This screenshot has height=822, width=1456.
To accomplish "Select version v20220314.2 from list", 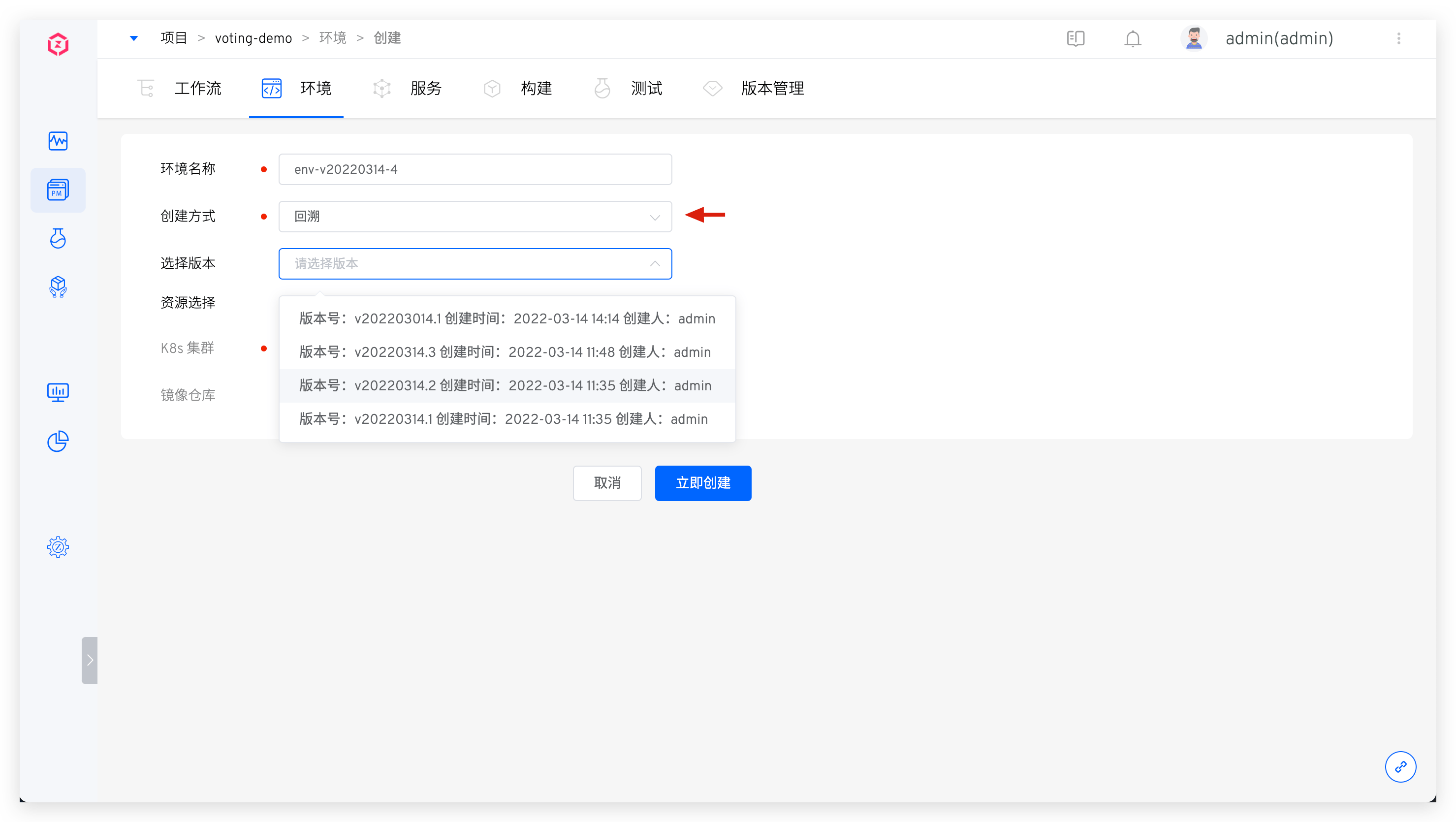I will [x=505, y=385].
